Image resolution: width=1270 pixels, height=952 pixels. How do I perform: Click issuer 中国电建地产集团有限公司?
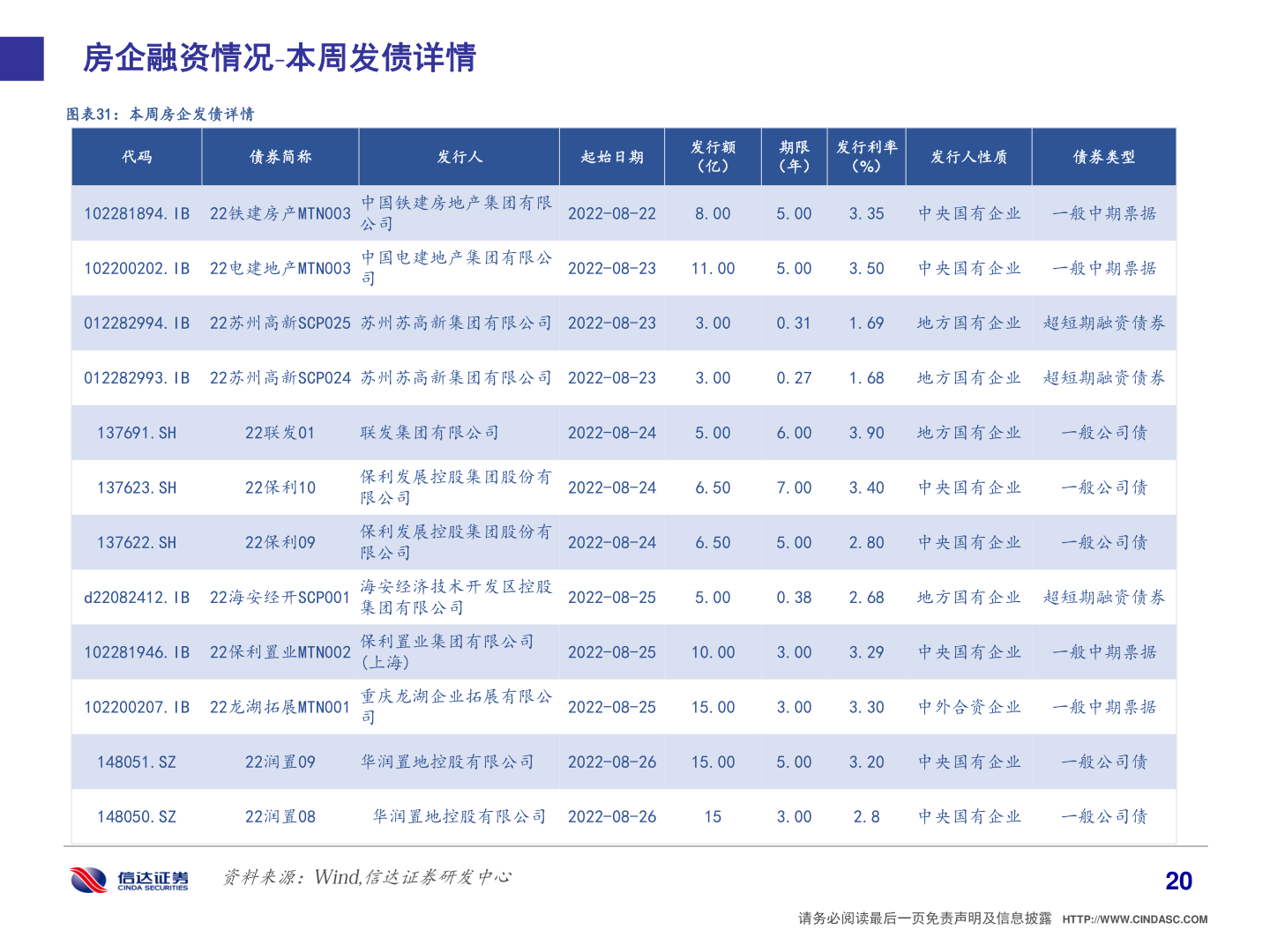(x=457, y=268)
